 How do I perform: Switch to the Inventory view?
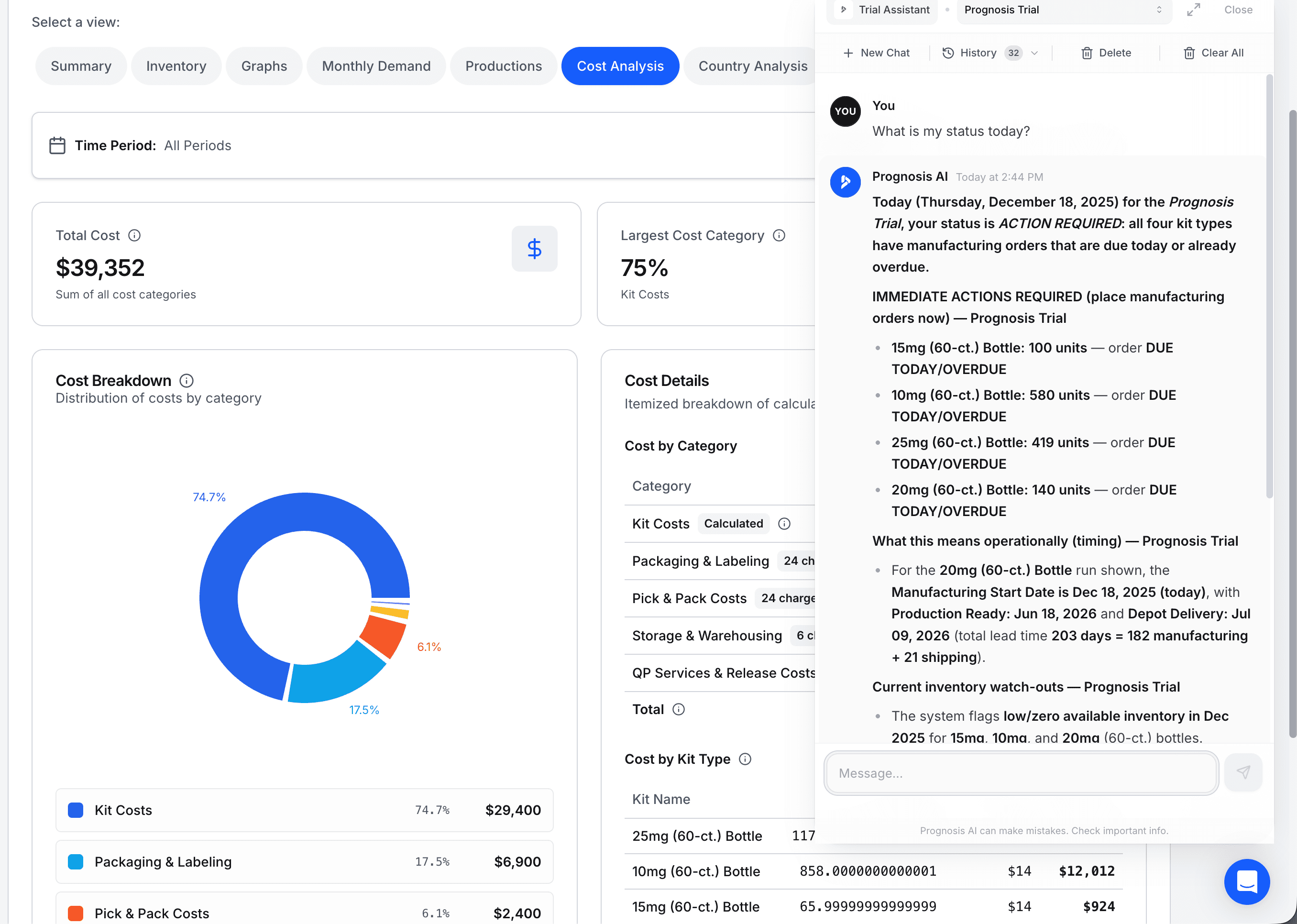176,66
